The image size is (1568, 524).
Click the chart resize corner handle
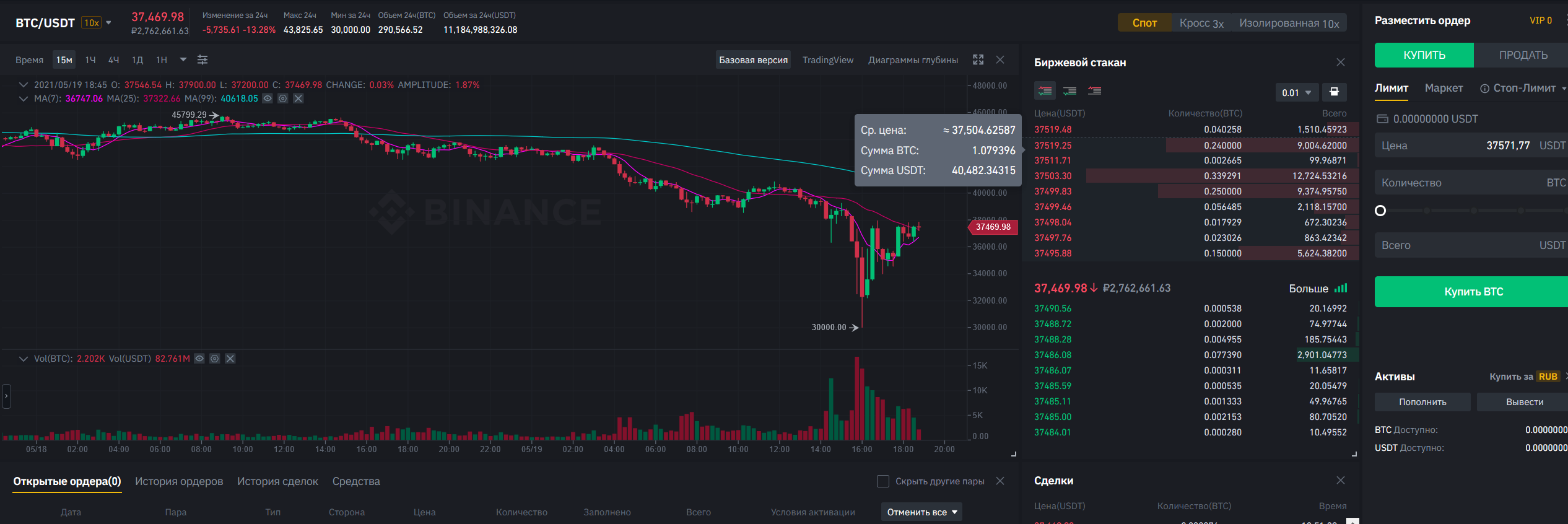(x=1013, y=454)
